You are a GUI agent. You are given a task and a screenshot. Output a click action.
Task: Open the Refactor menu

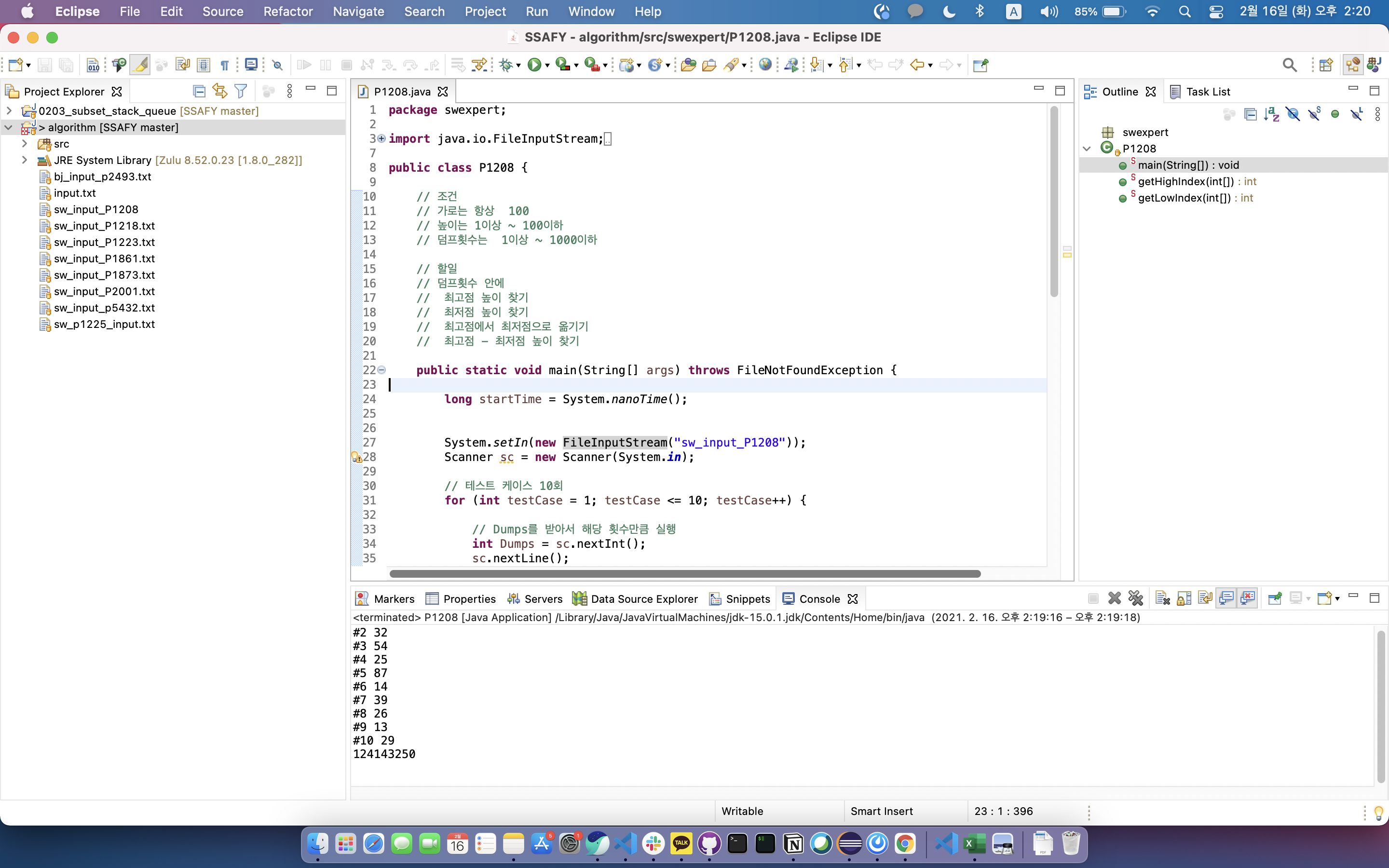[x=287, y=12]
